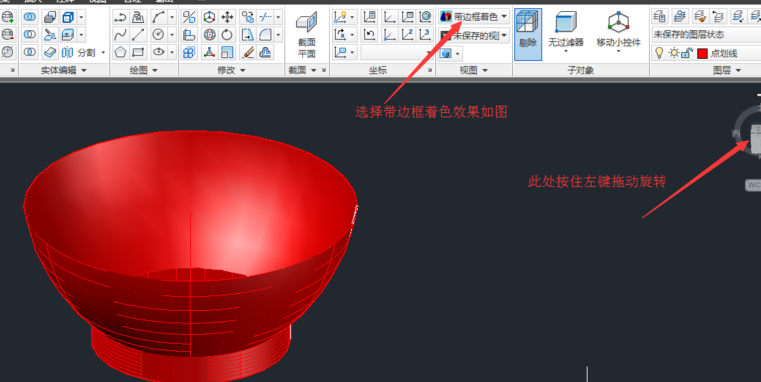Expand the 分割 split dropdown arrow
Image resolution: width=761 pixels, height=382 pixels.
point(103,52)
